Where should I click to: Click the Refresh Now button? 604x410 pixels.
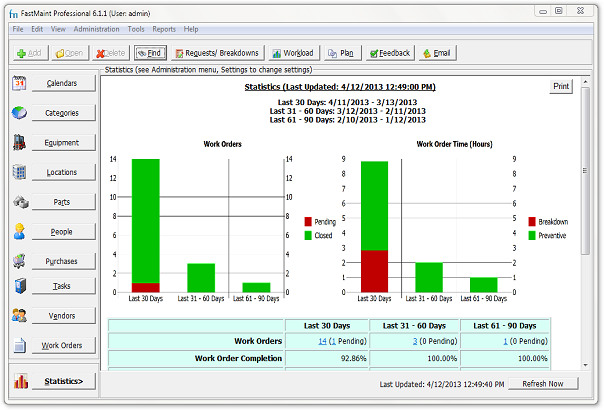point(543,384)
